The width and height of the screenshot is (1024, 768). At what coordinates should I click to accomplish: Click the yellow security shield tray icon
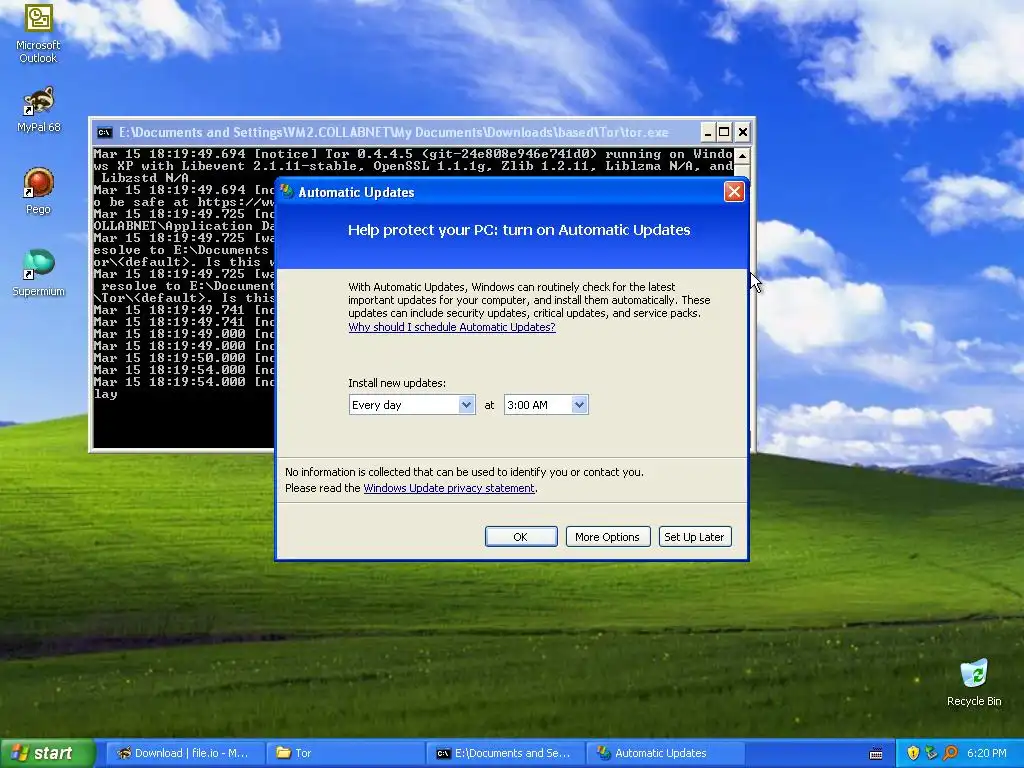pos(913,753)
